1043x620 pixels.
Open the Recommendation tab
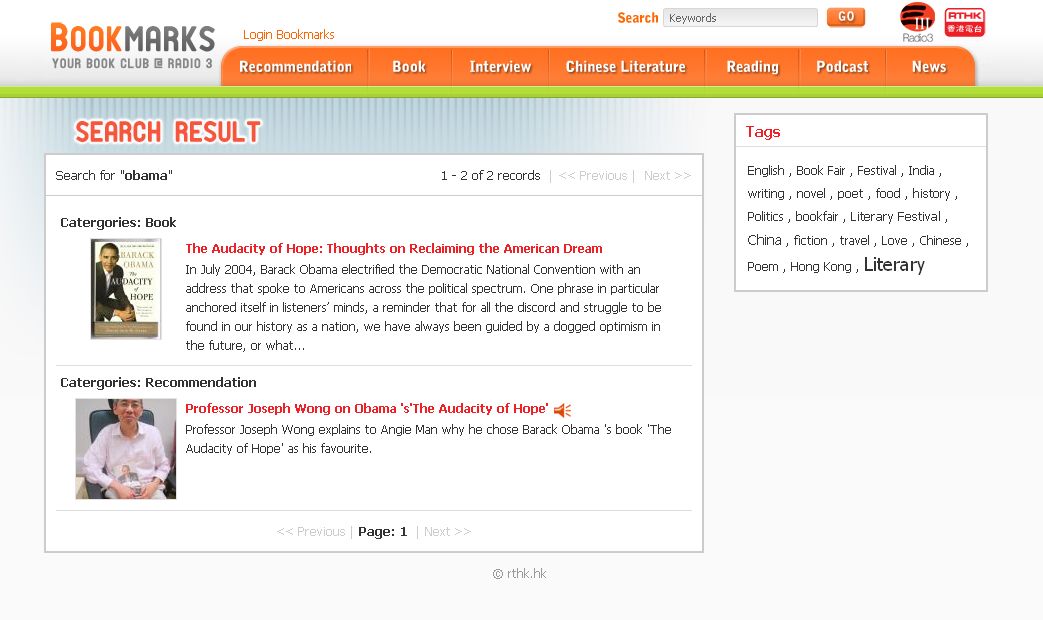(x=295, y=67)
